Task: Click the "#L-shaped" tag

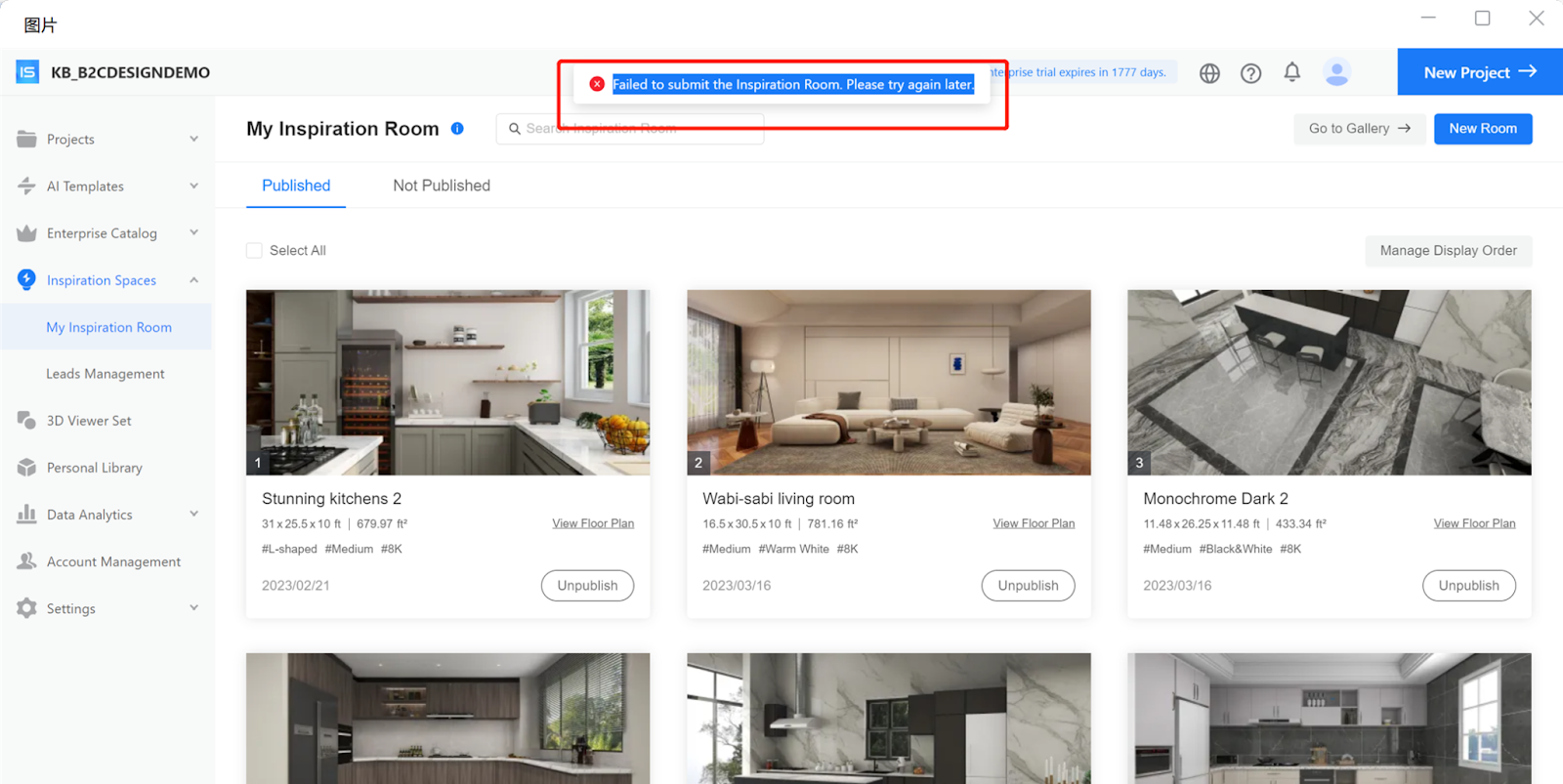Action: (289, 549)
